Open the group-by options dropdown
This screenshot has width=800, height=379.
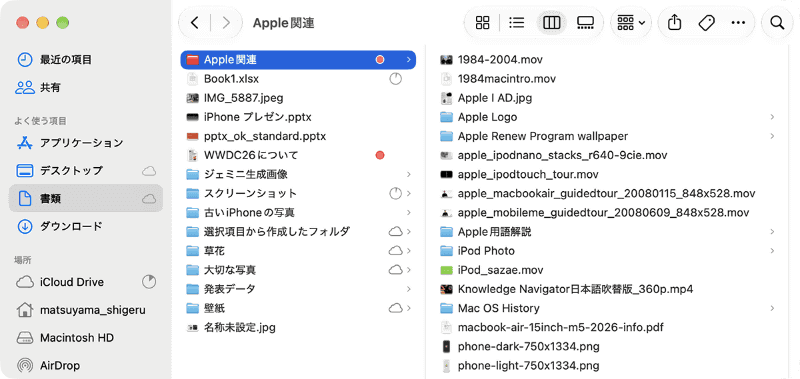click(x=631, y=22)
